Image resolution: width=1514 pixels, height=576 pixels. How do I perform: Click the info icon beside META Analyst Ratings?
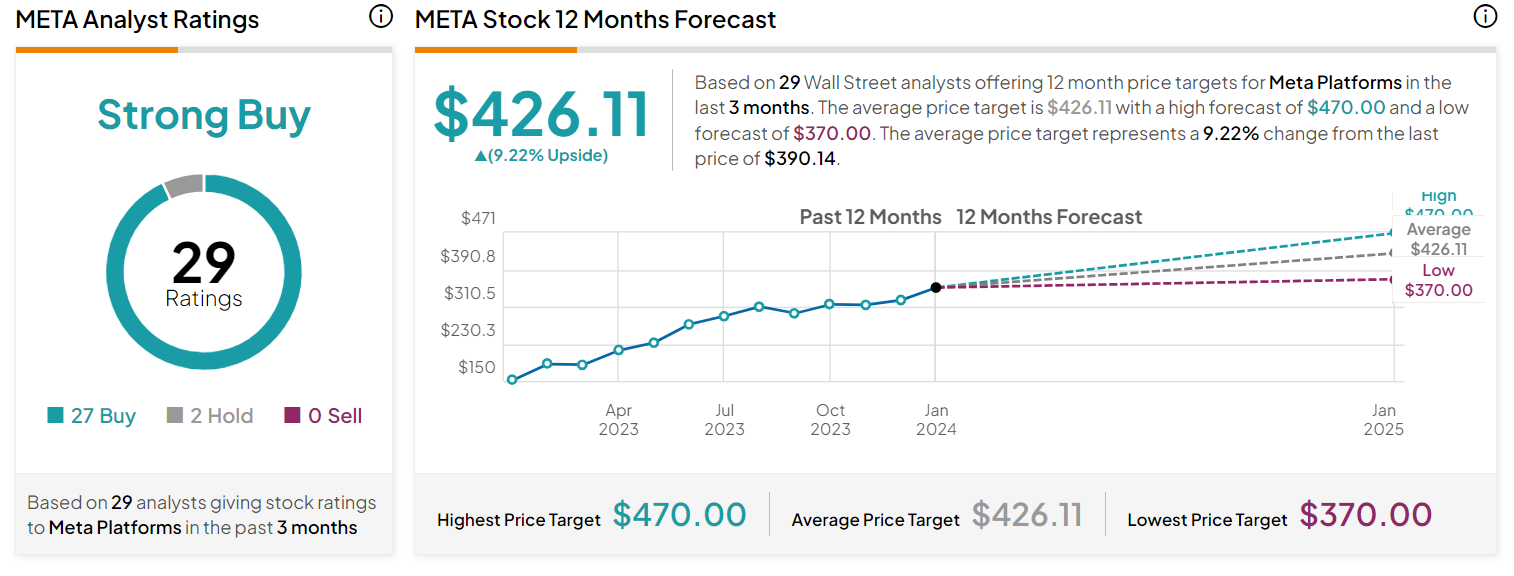click(x=380, y=17)
